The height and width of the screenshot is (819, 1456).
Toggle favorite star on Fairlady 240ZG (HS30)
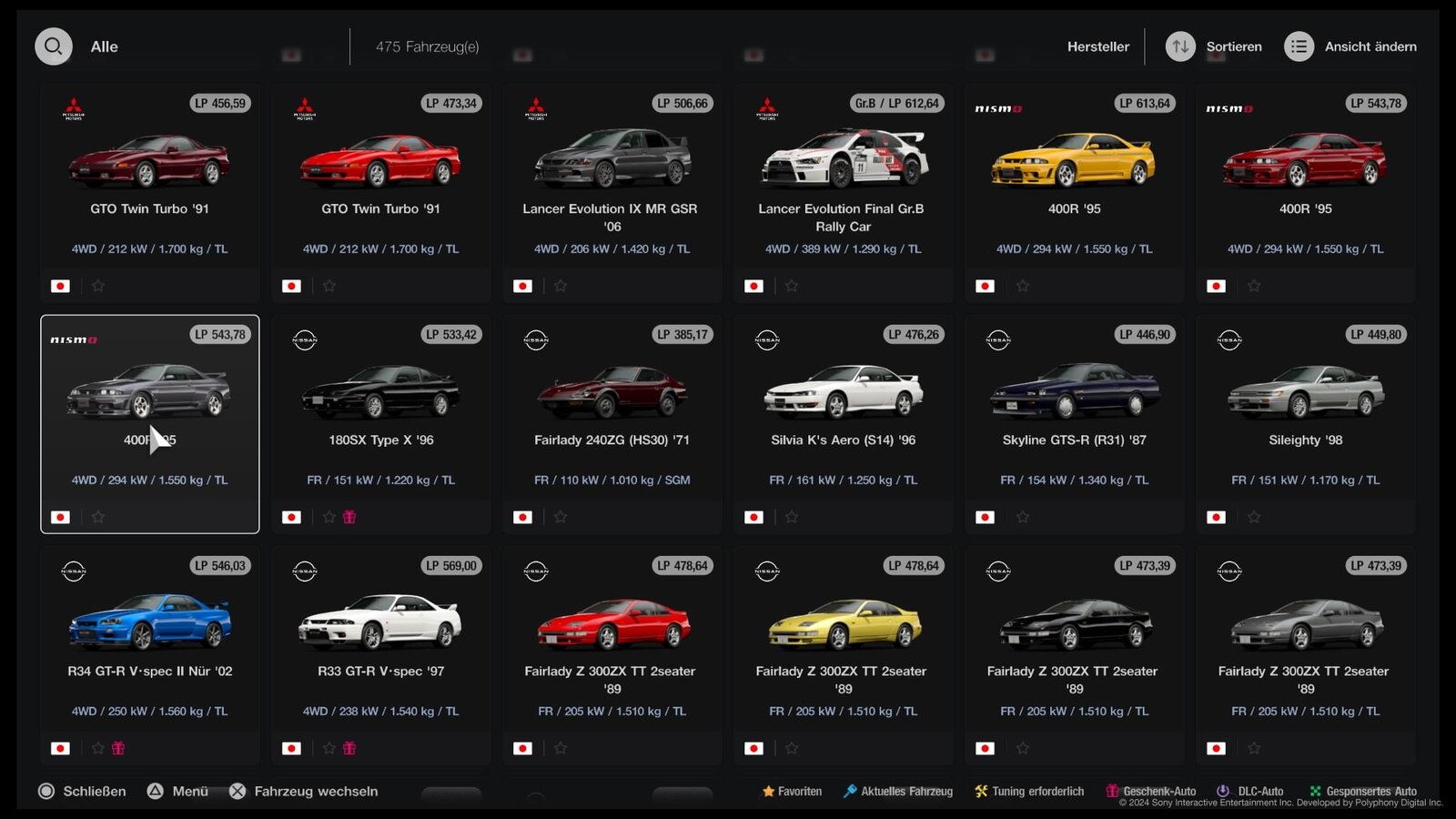[561, 517]
